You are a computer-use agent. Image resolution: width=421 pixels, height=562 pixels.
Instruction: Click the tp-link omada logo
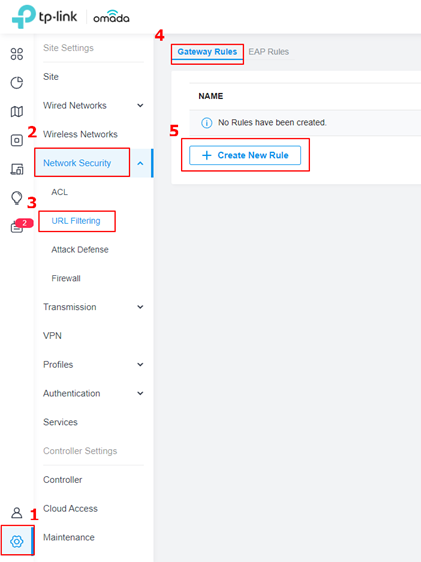(x=71, y=16)
